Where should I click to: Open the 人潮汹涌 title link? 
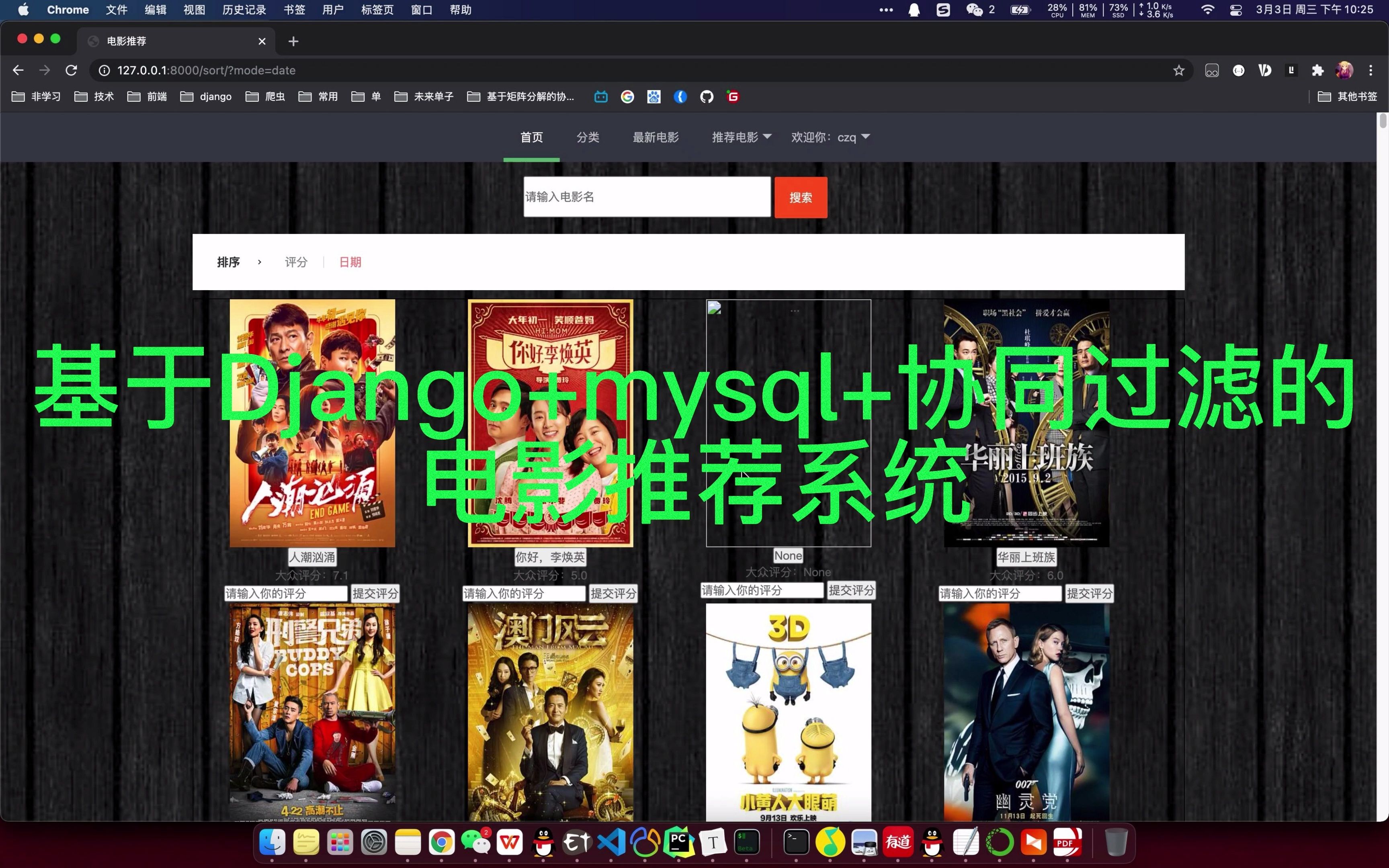(312, 557)
